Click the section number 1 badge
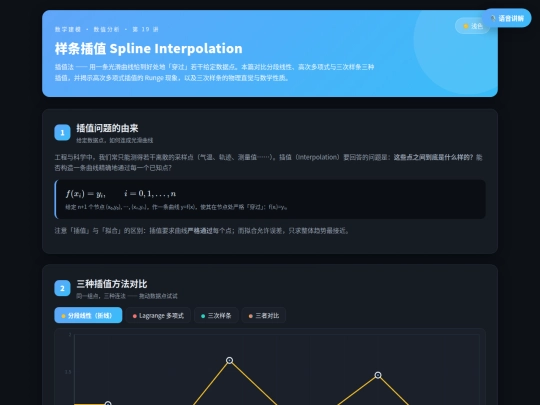The height and width of the screenshot is (405, 540). pyautogui.click(x=62, y=133)
